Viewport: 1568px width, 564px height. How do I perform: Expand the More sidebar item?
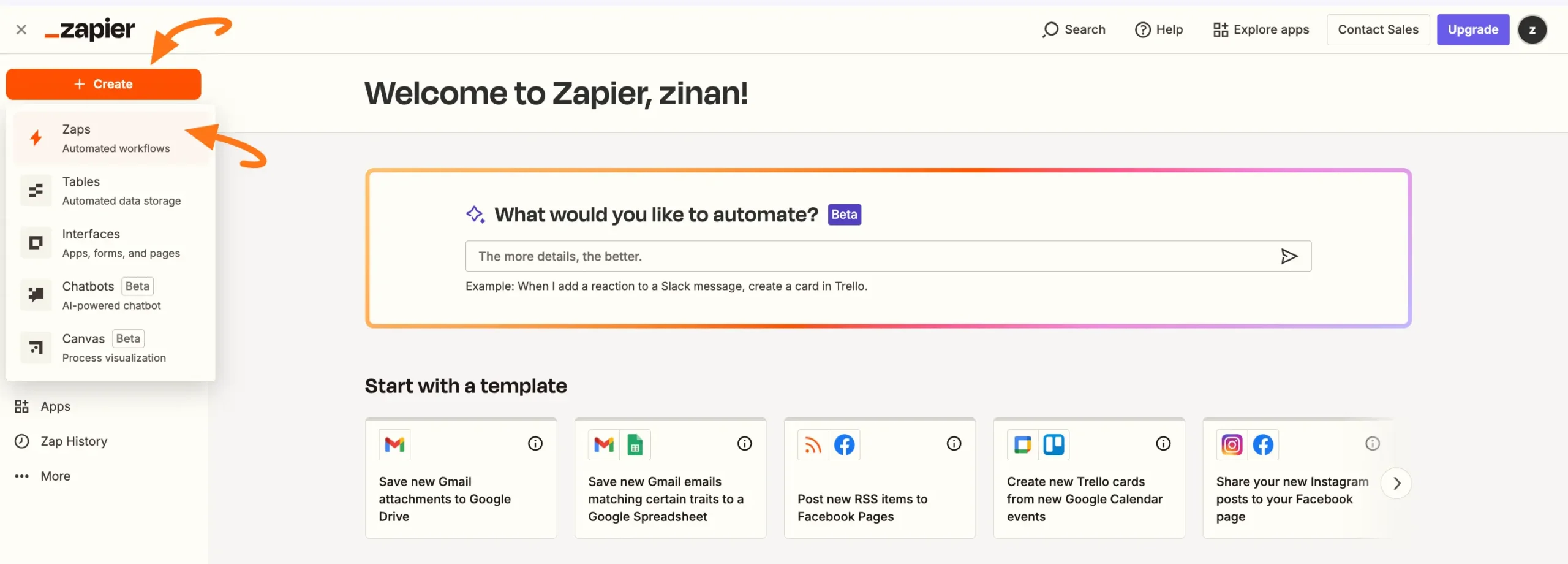55,476
